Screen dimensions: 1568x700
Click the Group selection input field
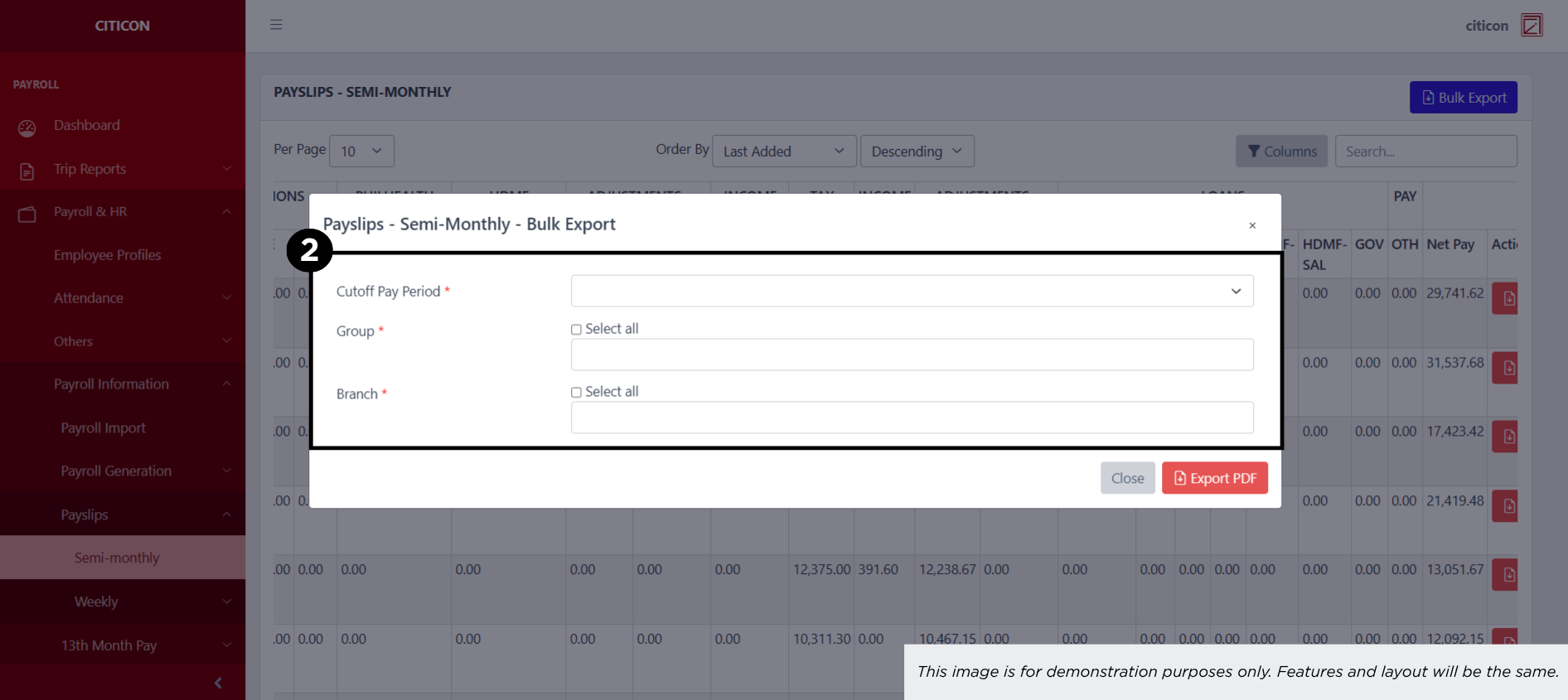pyautogui.click(x=912, y=355)
